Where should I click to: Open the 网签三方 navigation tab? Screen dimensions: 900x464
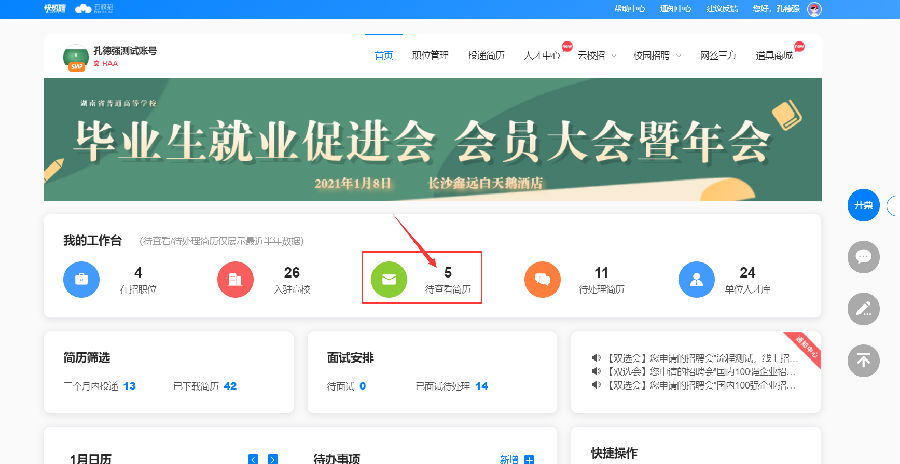click(717, 56)
